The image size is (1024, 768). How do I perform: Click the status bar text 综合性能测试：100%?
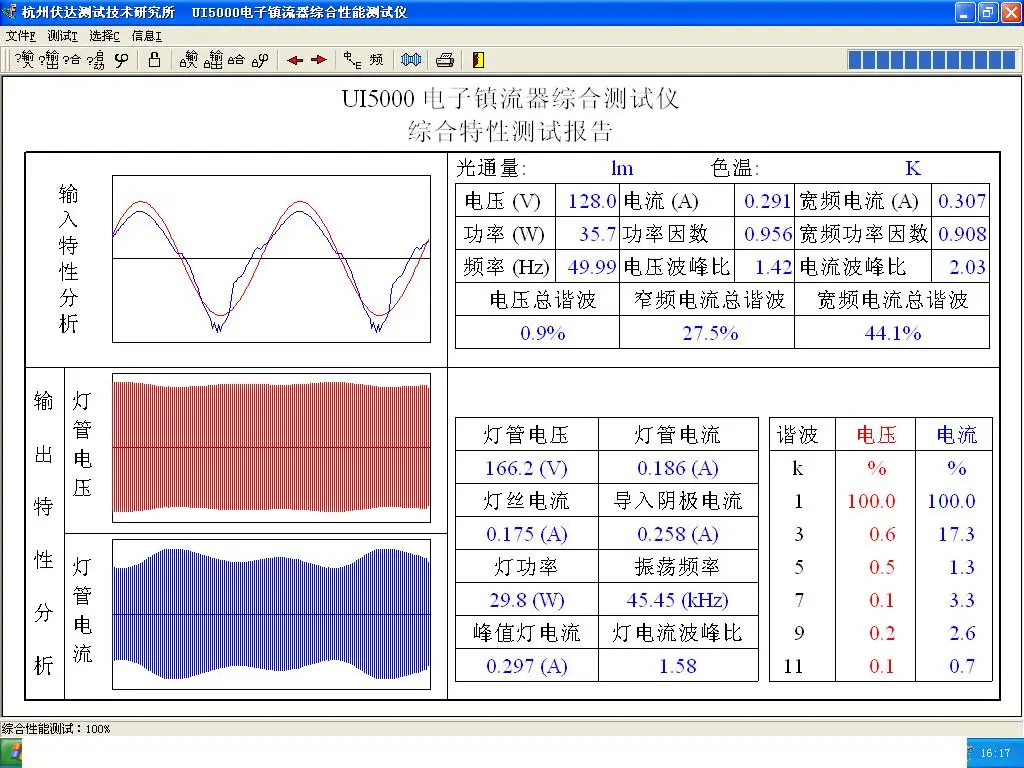pyautogui.click(x=56, y=728)
